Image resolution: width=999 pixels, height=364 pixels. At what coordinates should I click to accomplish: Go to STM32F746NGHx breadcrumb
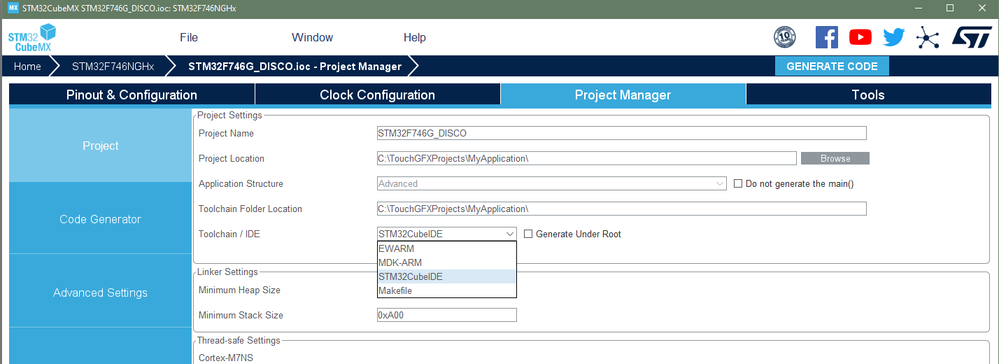point(113,66)
